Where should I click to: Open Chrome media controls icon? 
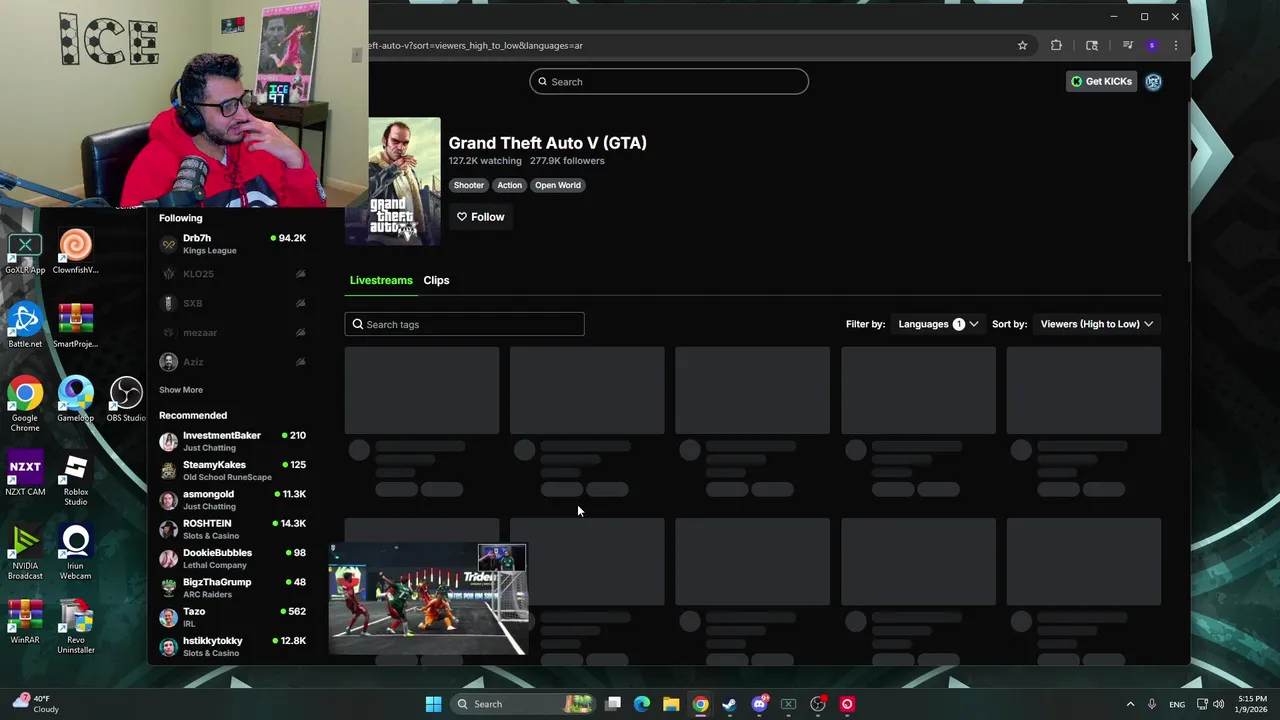pyautogui.click(x=1127, y=45)
